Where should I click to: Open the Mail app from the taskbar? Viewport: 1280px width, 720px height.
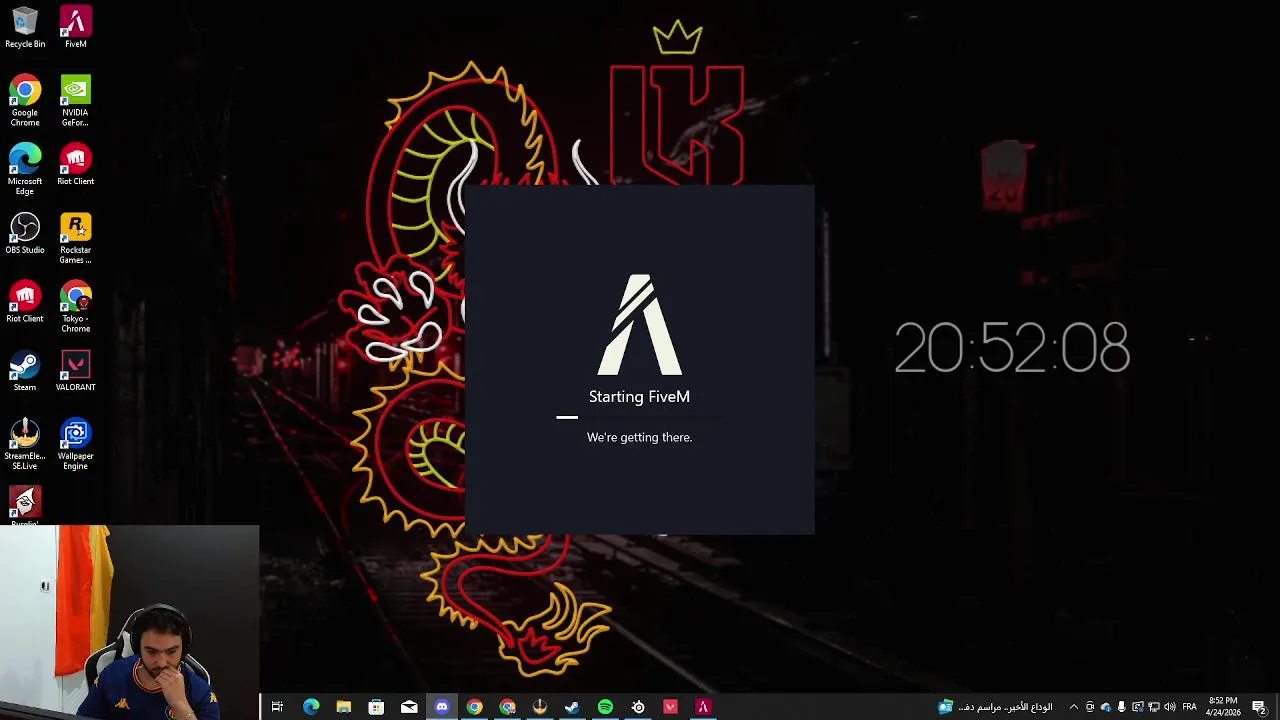tap(409, 707)
